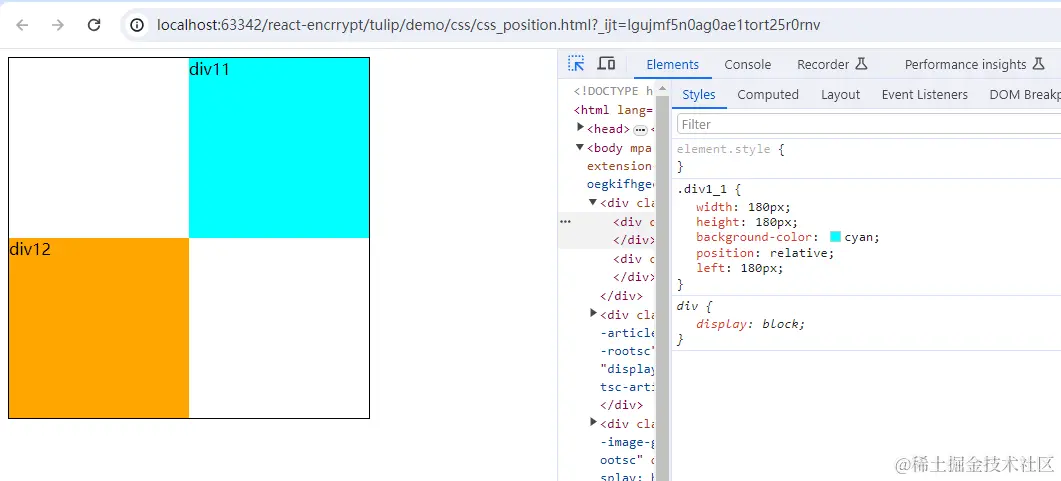Click the Filter styles input field
This screenshot has height=481, width=1061.
pyautogui.click(x=869, y=124)
